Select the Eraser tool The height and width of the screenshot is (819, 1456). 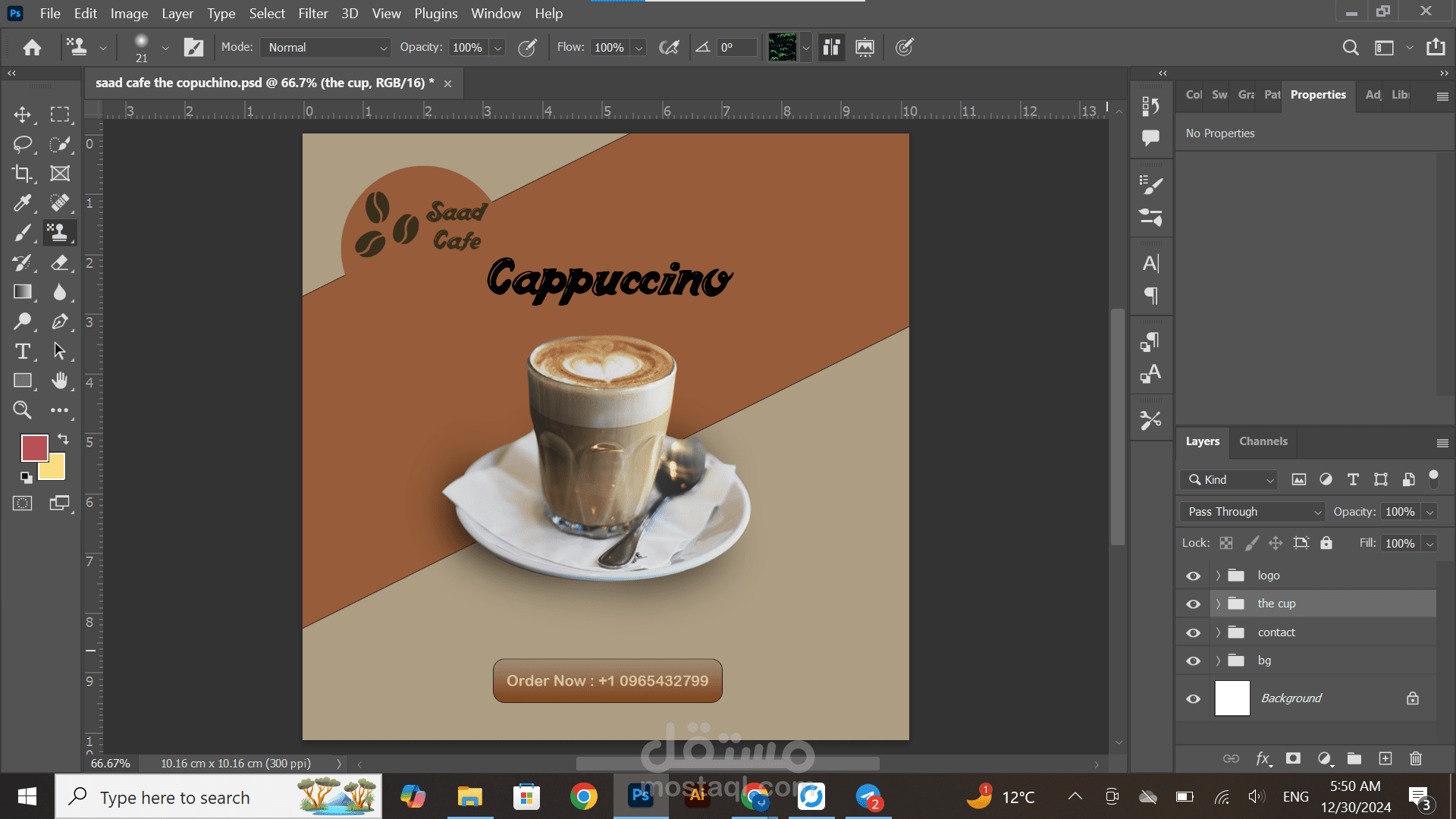click(x=59, y=262)
